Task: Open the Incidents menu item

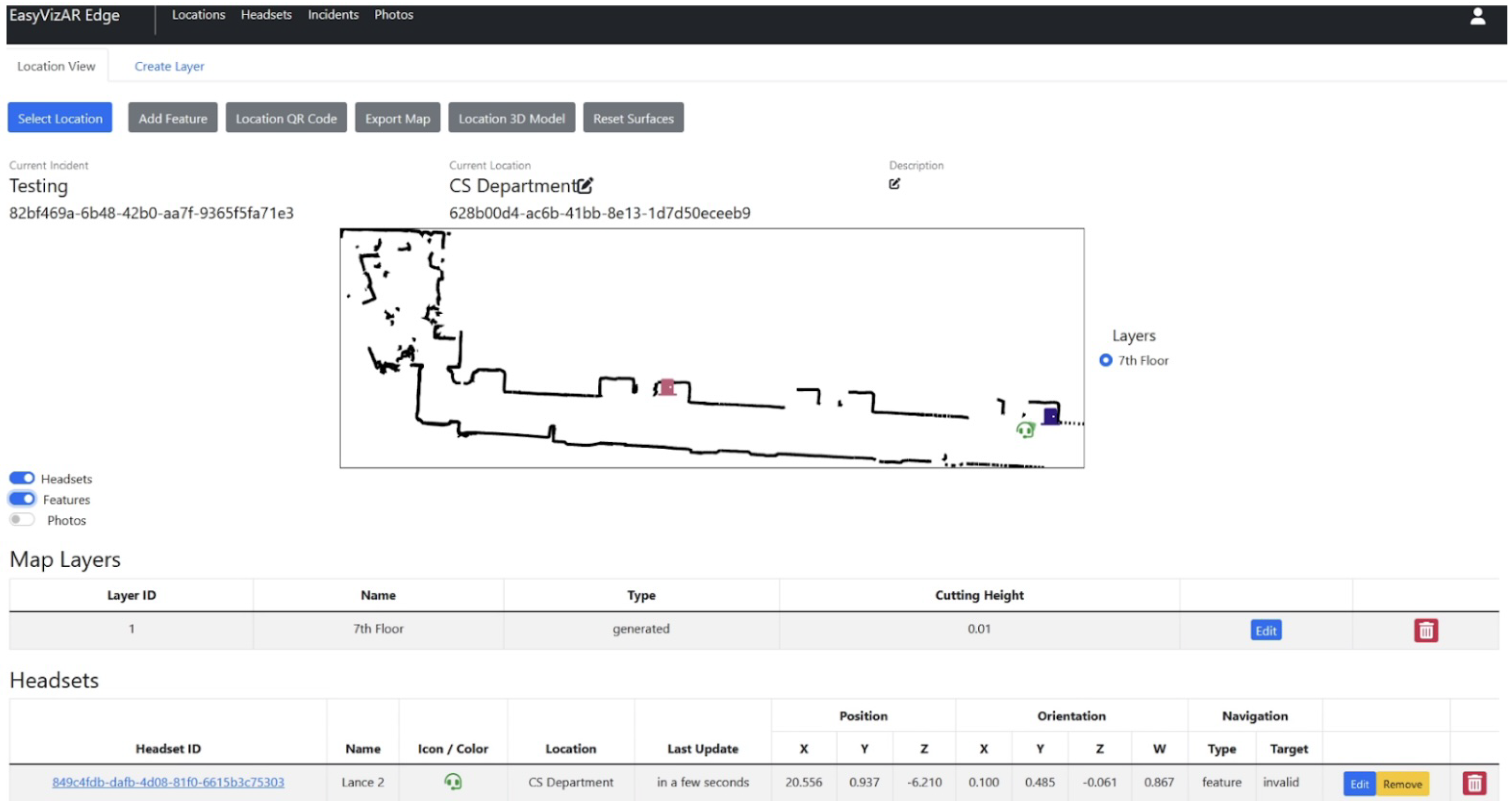Action: (333, 15)
